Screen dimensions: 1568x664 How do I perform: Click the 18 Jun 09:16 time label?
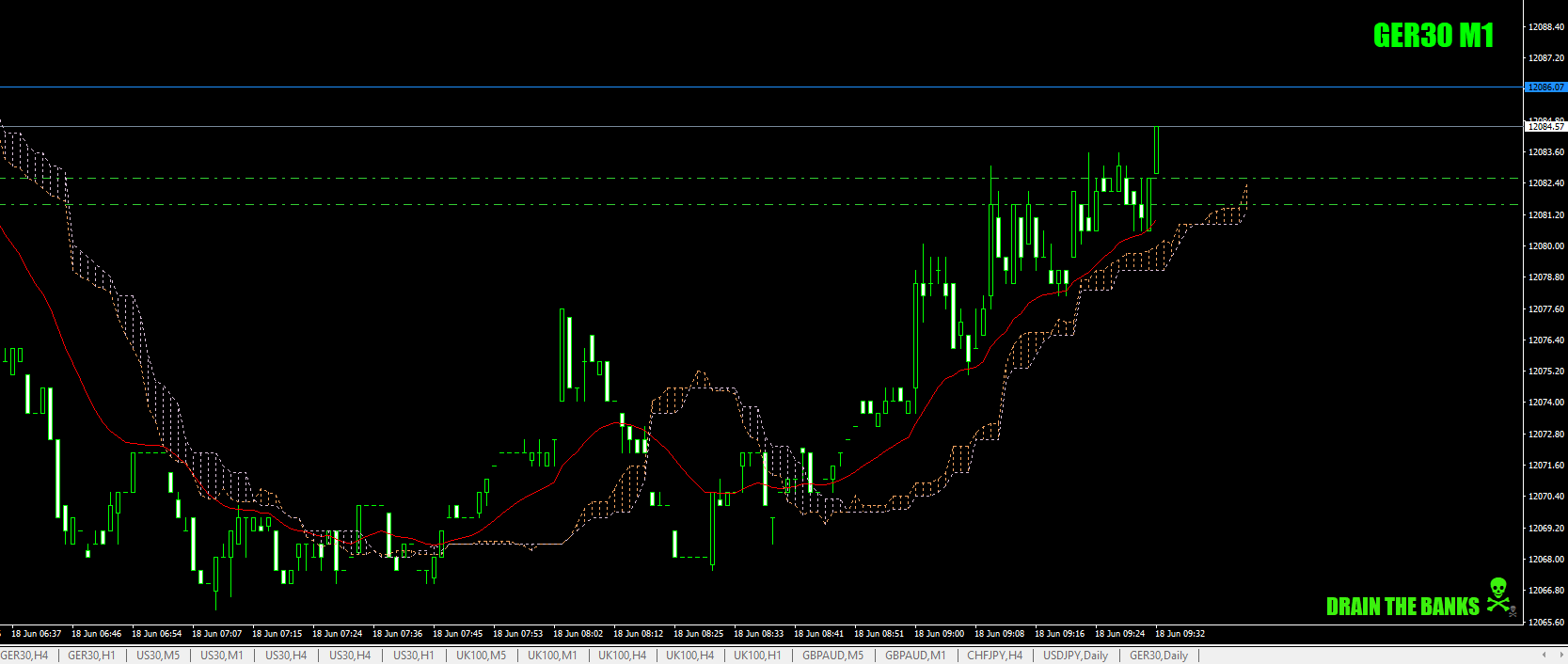click(x=1059, y=634)
